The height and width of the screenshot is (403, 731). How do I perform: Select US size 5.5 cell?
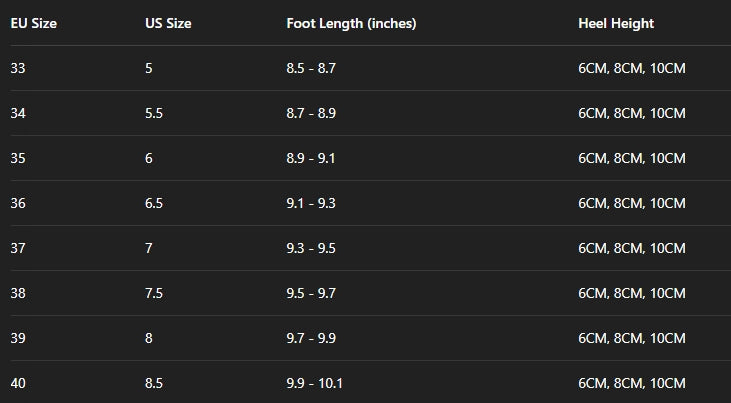click(154, 113)
